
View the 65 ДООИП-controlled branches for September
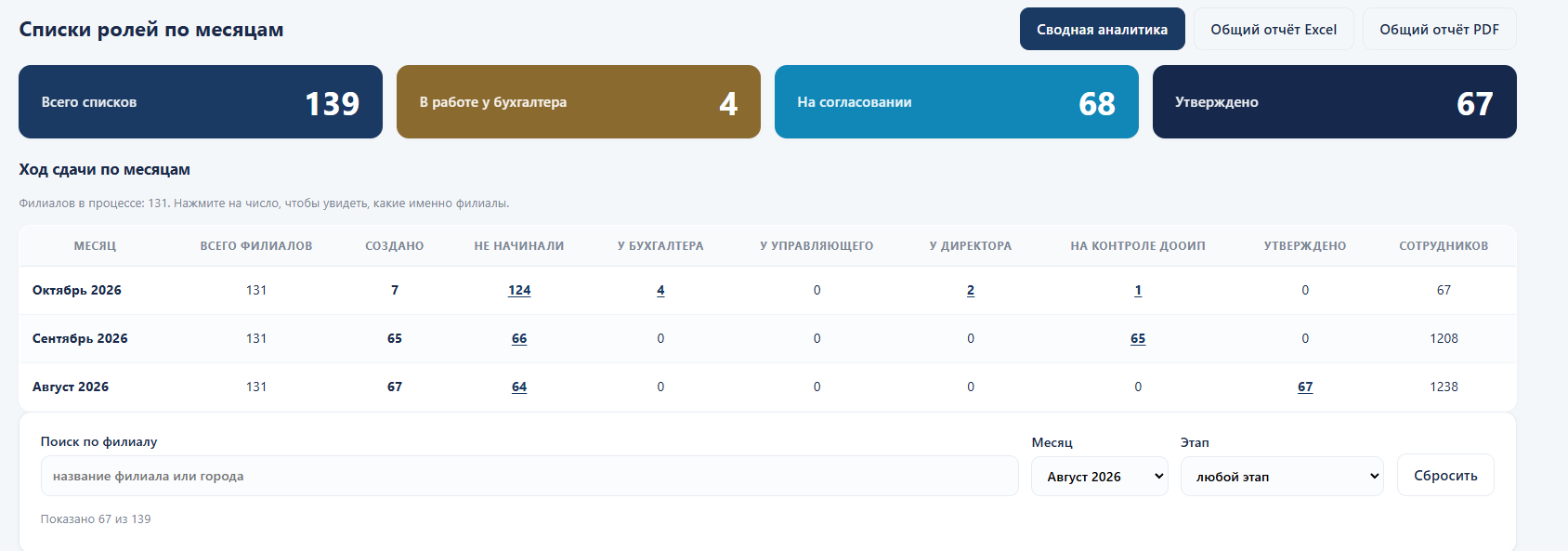point(1138,338)
